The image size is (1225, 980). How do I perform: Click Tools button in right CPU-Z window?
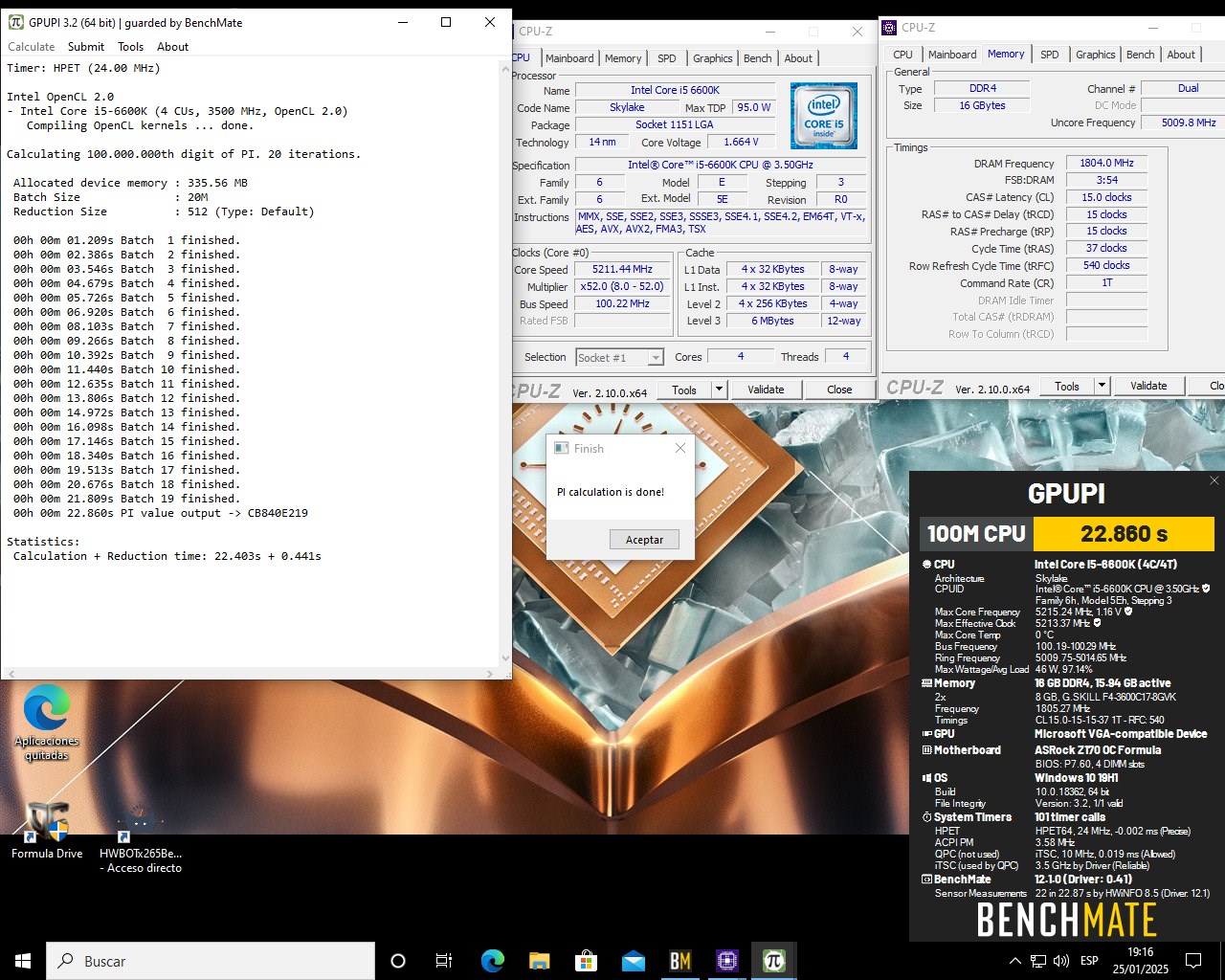click(1067, 386)
